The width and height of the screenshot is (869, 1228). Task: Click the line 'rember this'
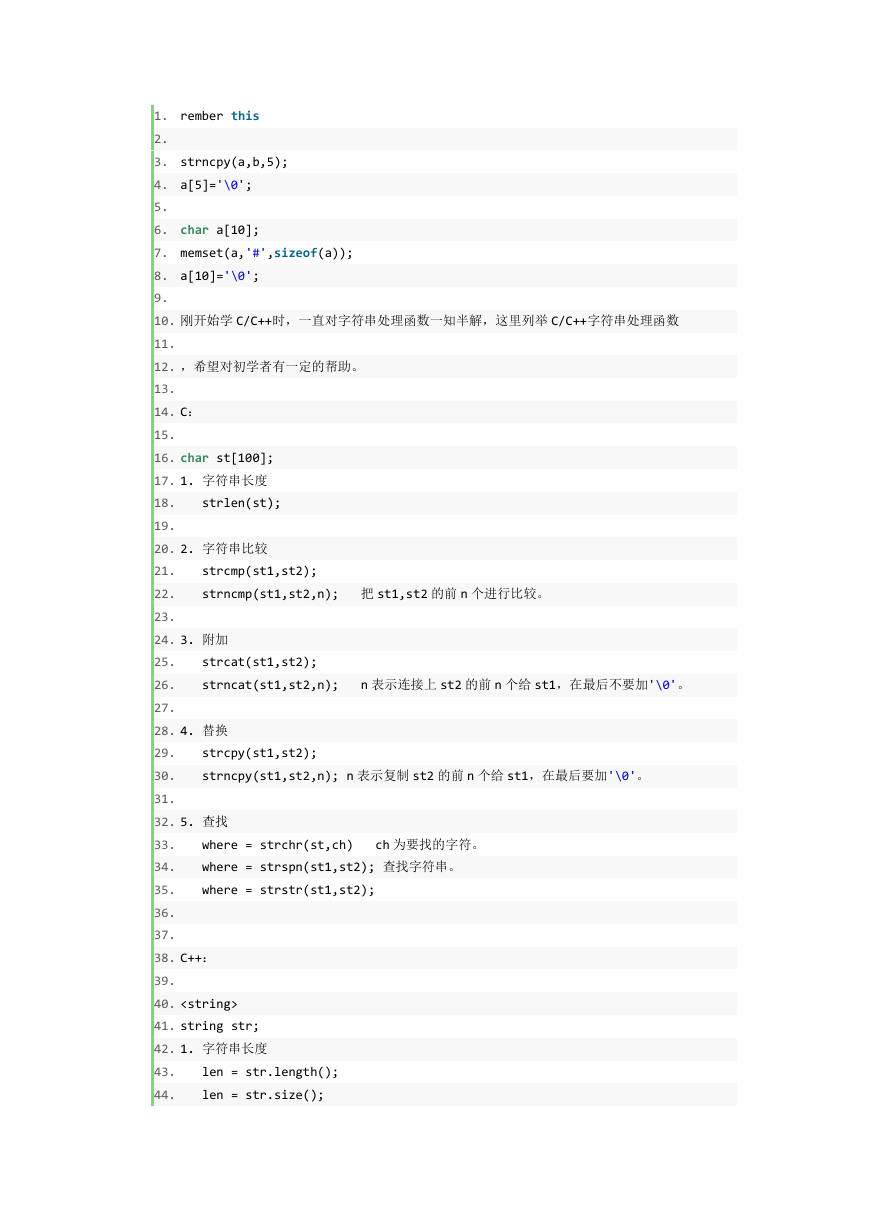click(220, 116)
